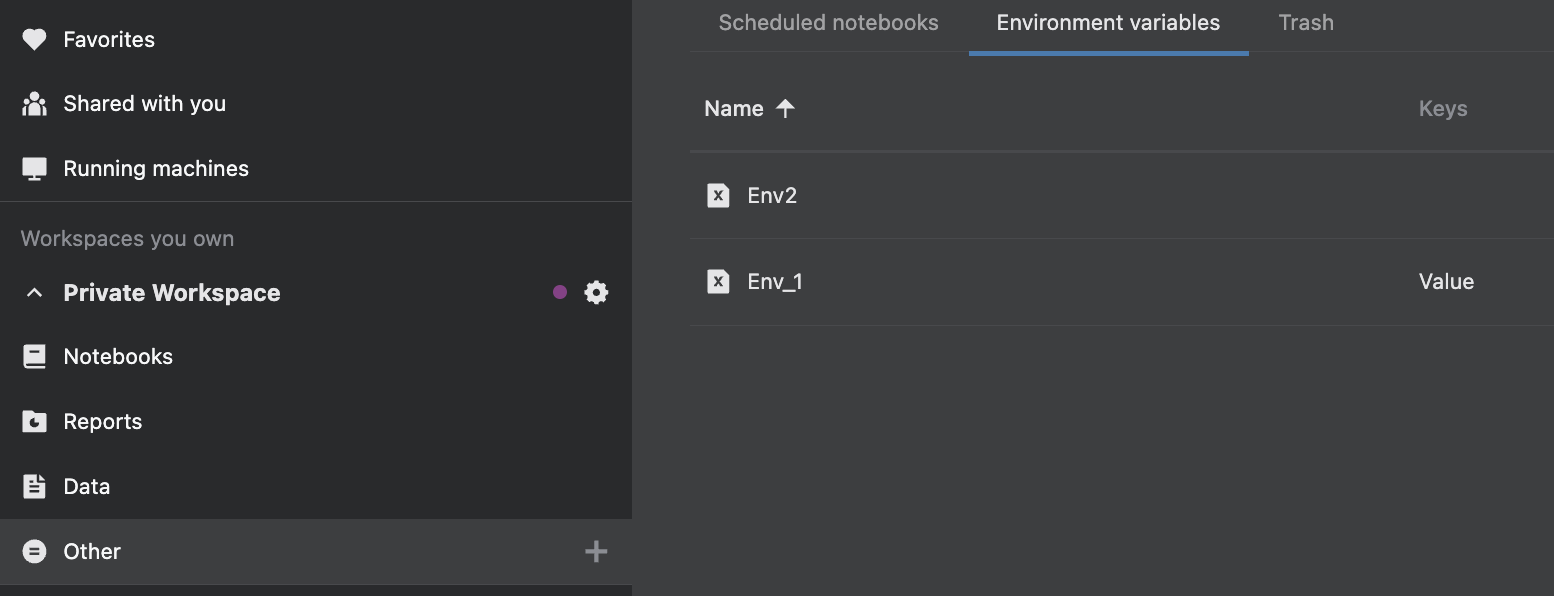Screen dimensions: 1554x596
Task: Click the Notebooks sidebar icon
Action: pos(35,356)
